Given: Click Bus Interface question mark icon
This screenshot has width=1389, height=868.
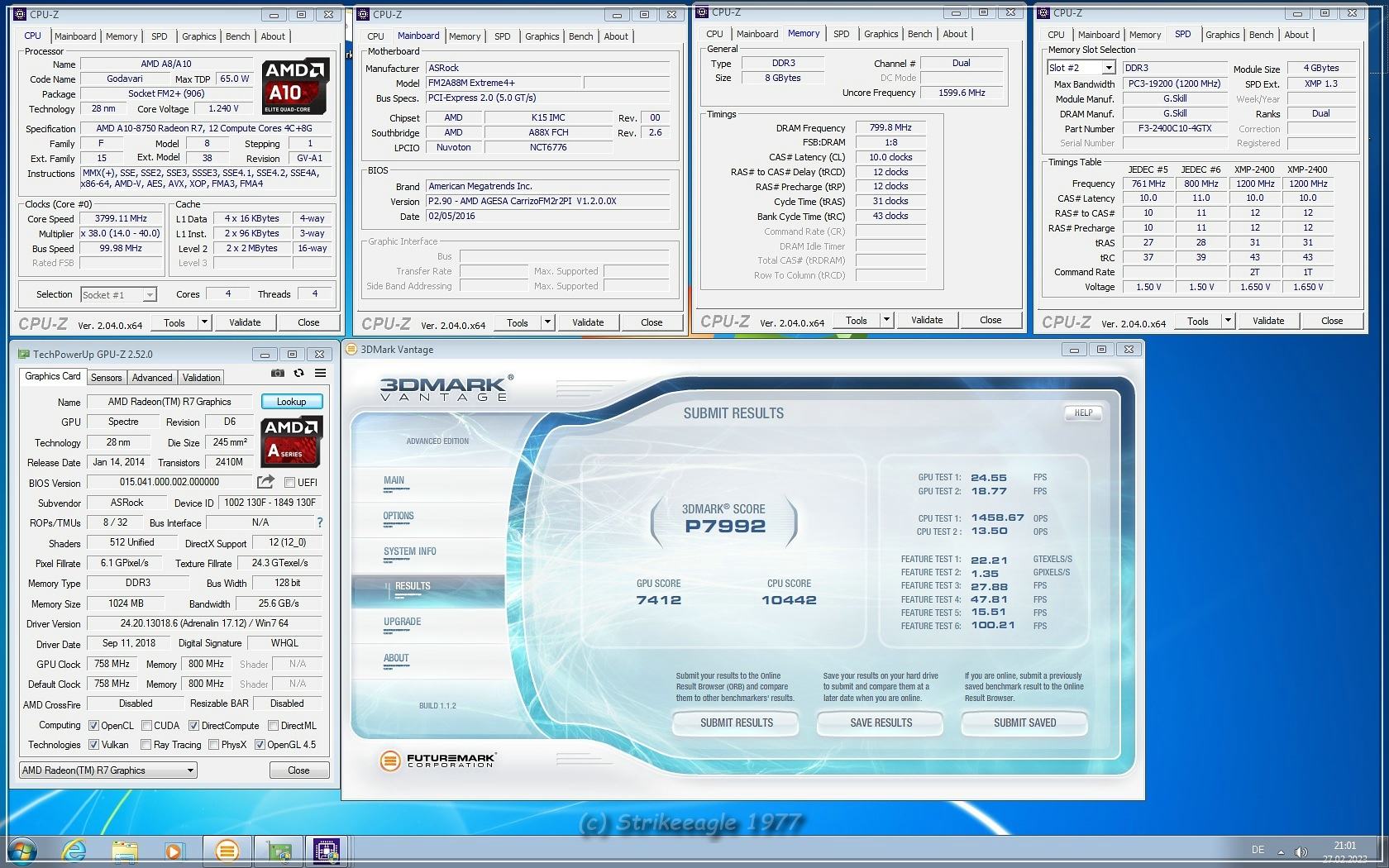Looking at the screenshot, I should pos(320,522).
